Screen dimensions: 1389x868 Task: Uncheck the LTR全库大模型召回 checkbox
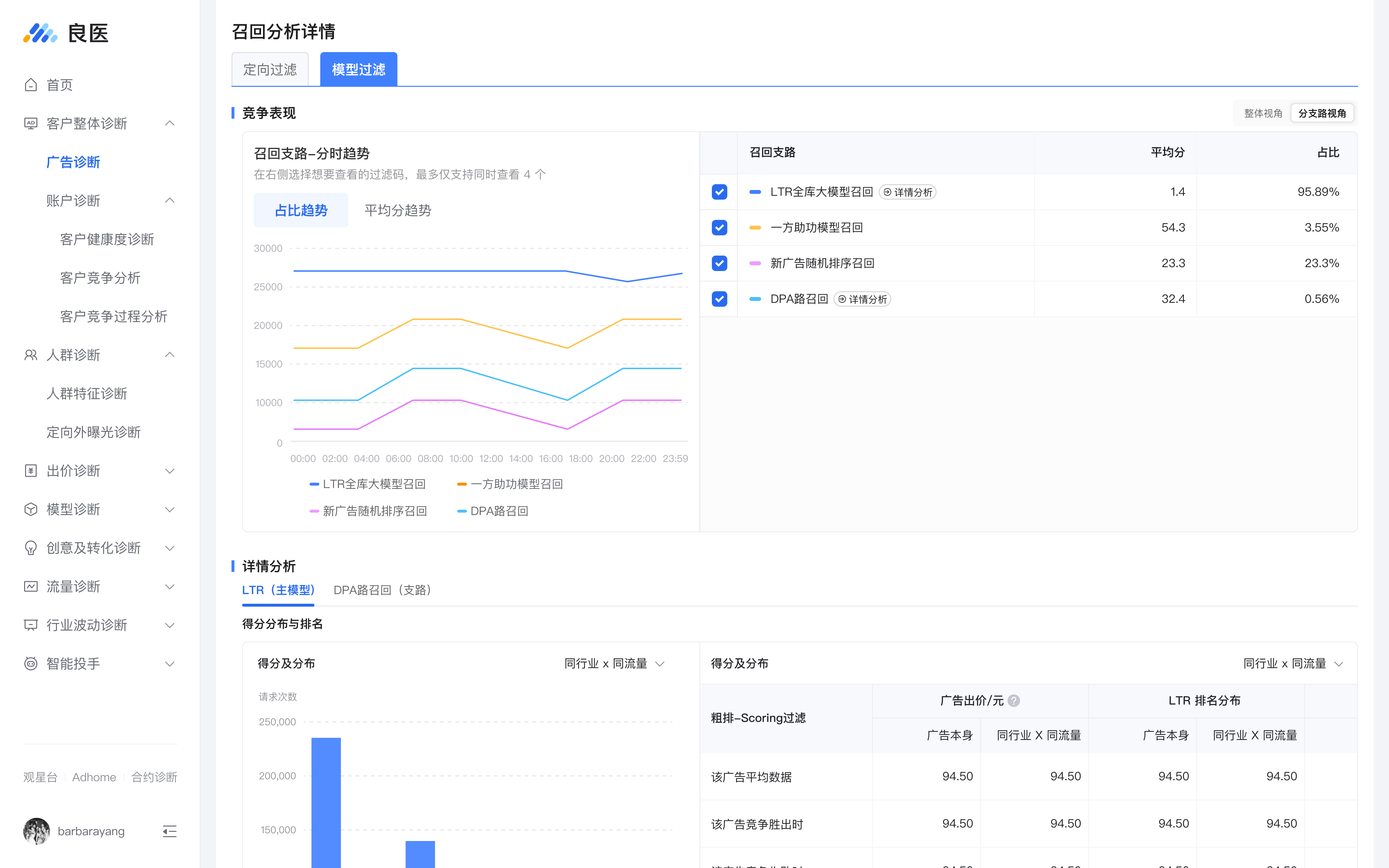pyautogui.click(x=719, y=192)
